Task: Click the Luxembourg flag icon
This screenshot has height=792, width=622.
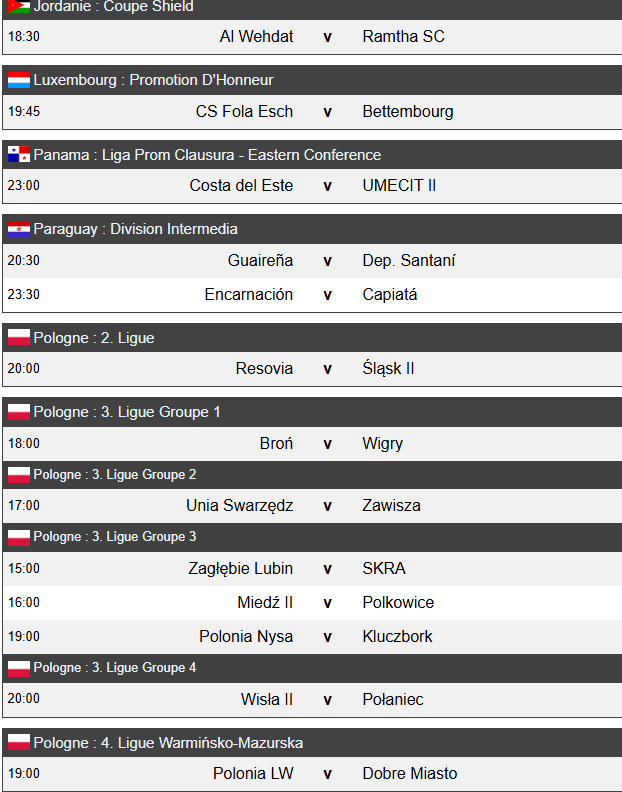Action: [x=18, y=80]
